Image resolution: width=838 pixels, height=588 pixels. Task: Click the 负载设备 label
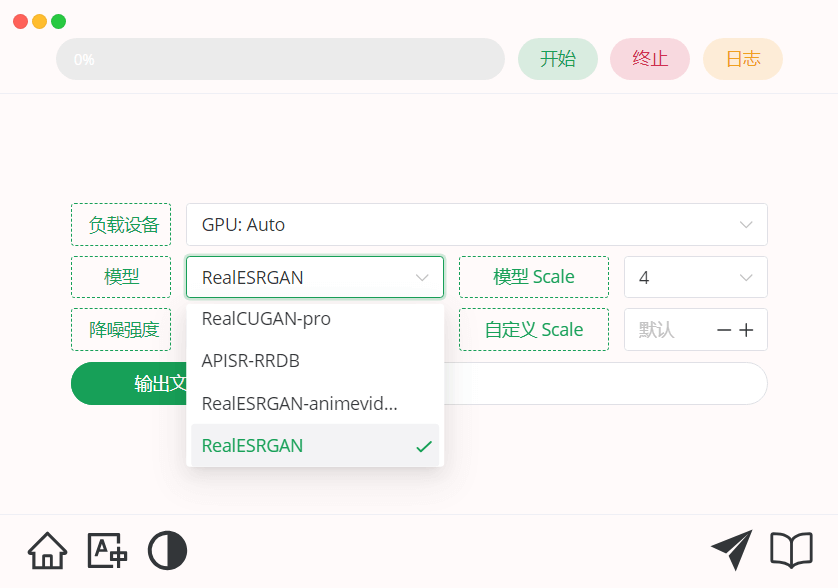(x=121, y=225)
